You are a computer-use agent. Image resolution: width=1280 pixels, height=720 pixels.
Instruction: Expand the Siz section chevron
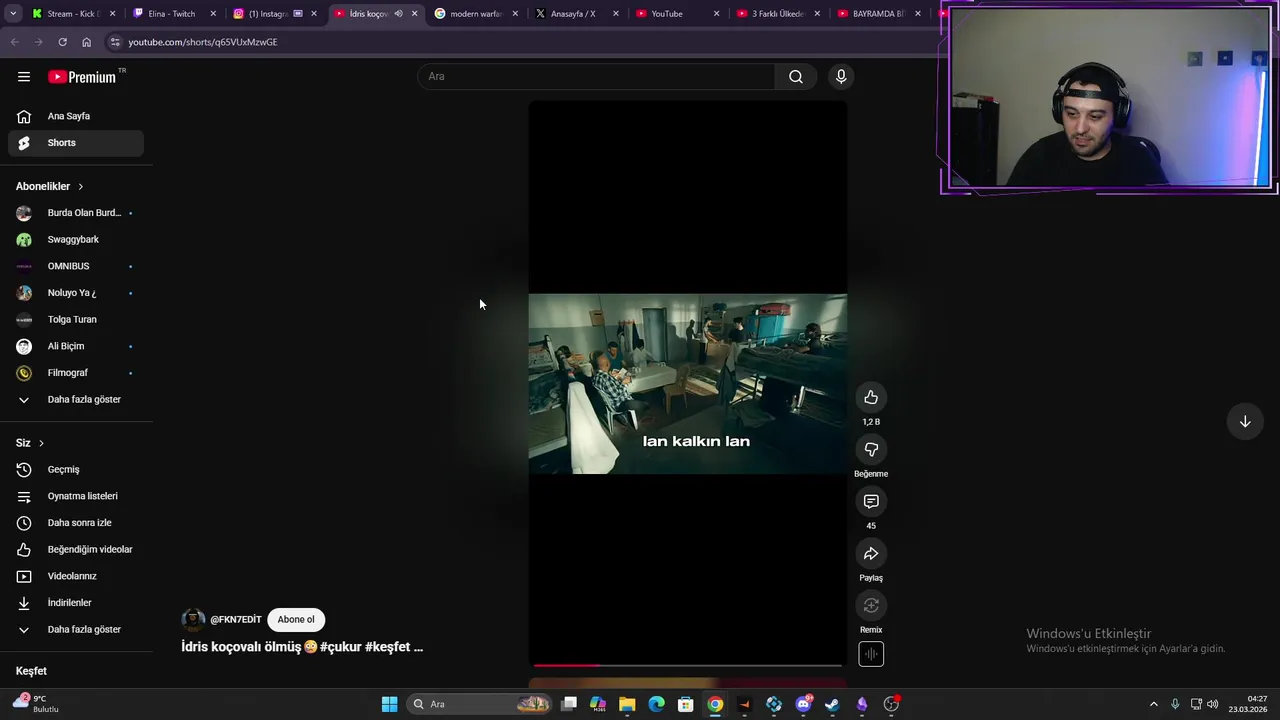[x=41, y=443]
